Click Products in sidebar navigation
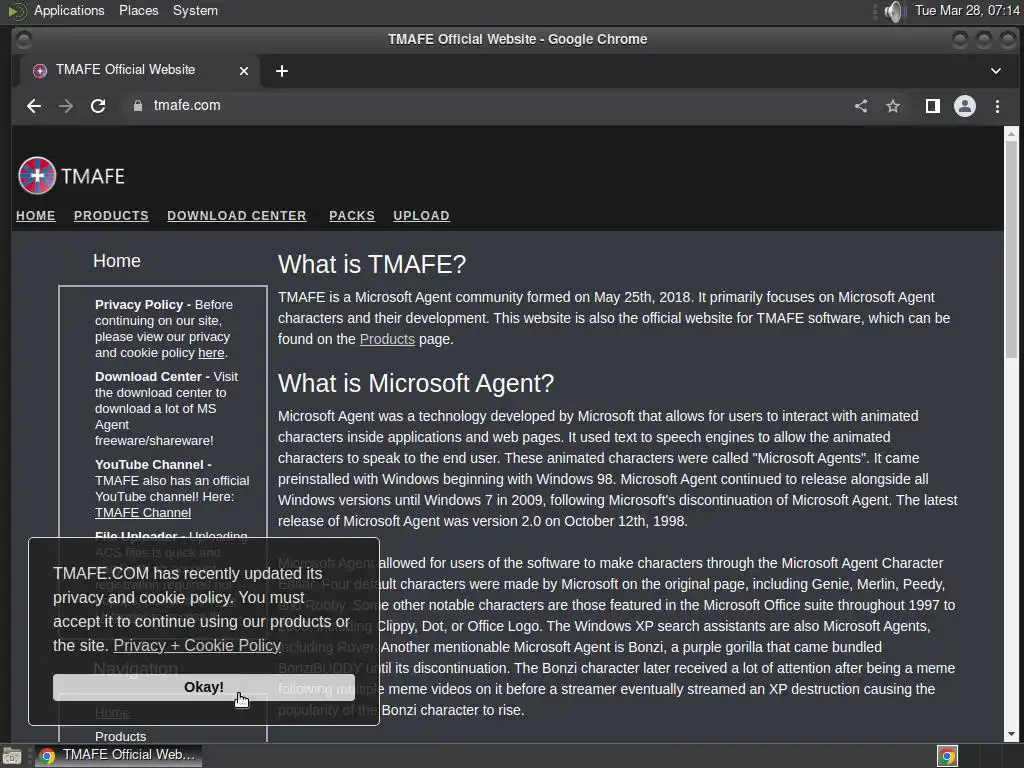The height and width of the screenshot is (768, 1024). click(x=121, y=736)
